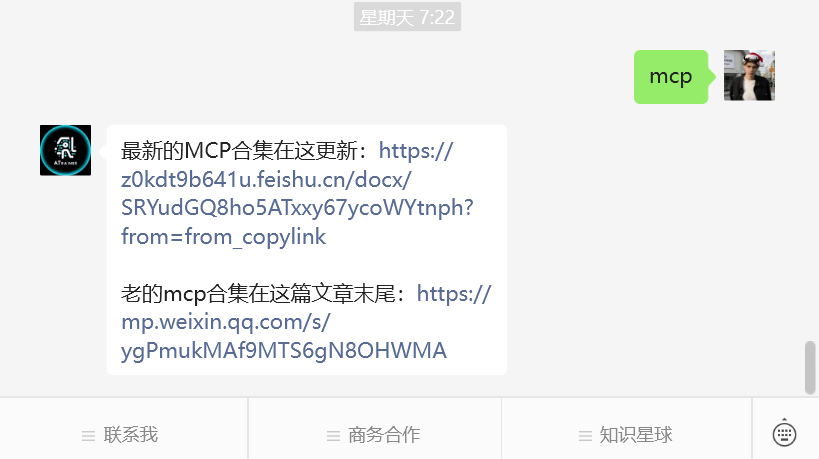Open the AI account avatar
This screenshot has height=459, width=819.
click(65, 150)
